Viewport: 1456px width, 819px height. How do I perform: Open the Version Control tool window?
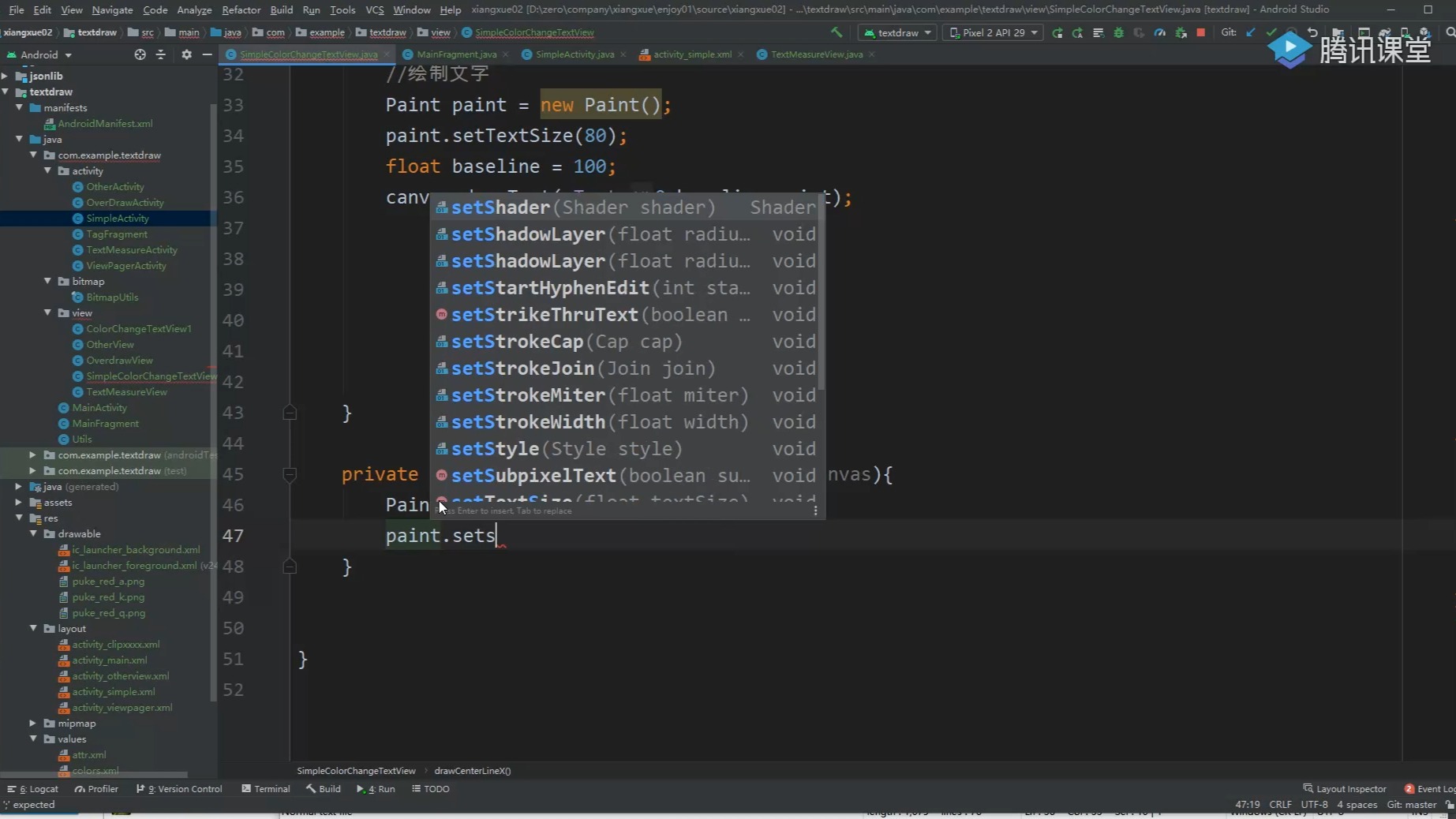pyautogui.click(x=179, y=788)
